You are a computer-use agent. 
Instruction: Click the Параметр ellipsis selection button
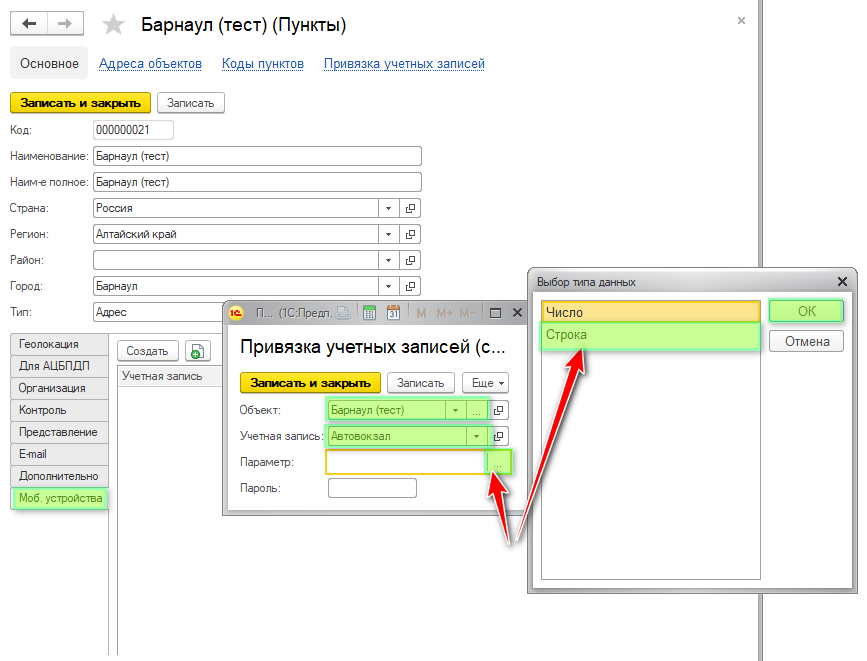[x=498, y=462]
